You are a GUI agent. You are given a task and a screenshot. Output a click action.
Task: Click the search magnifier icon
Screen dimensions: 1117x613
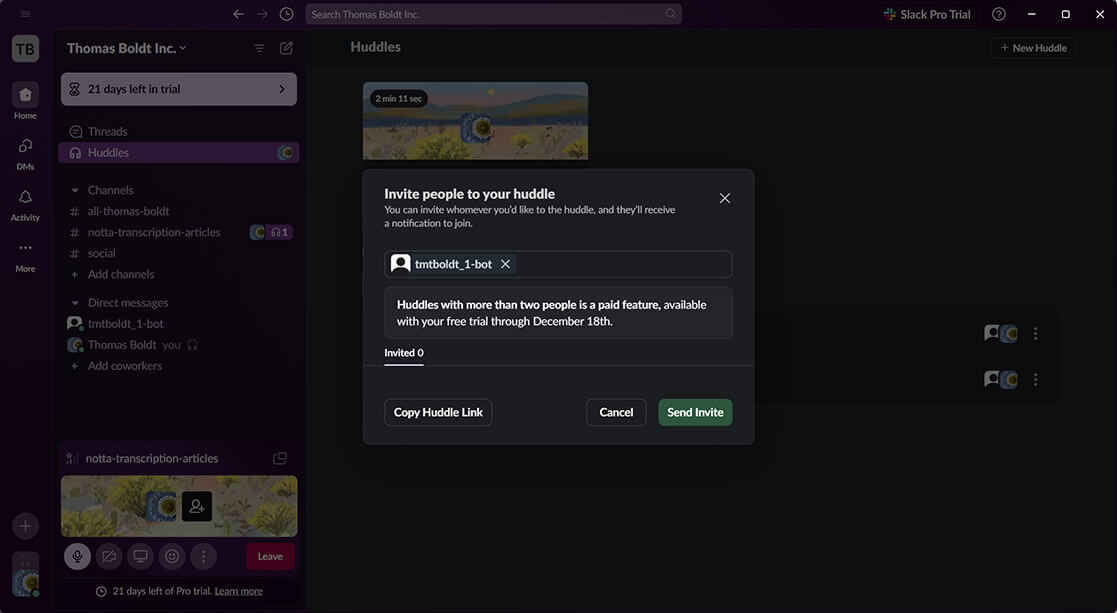670,14
